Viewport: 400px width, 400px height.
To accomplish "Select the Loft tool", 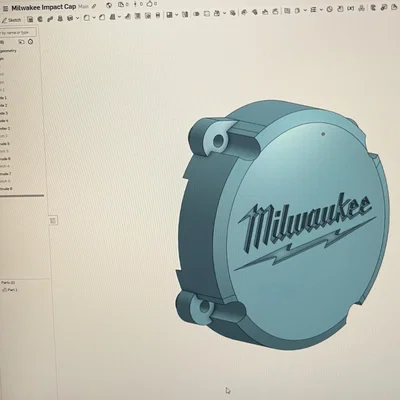I will pos(60,19).
